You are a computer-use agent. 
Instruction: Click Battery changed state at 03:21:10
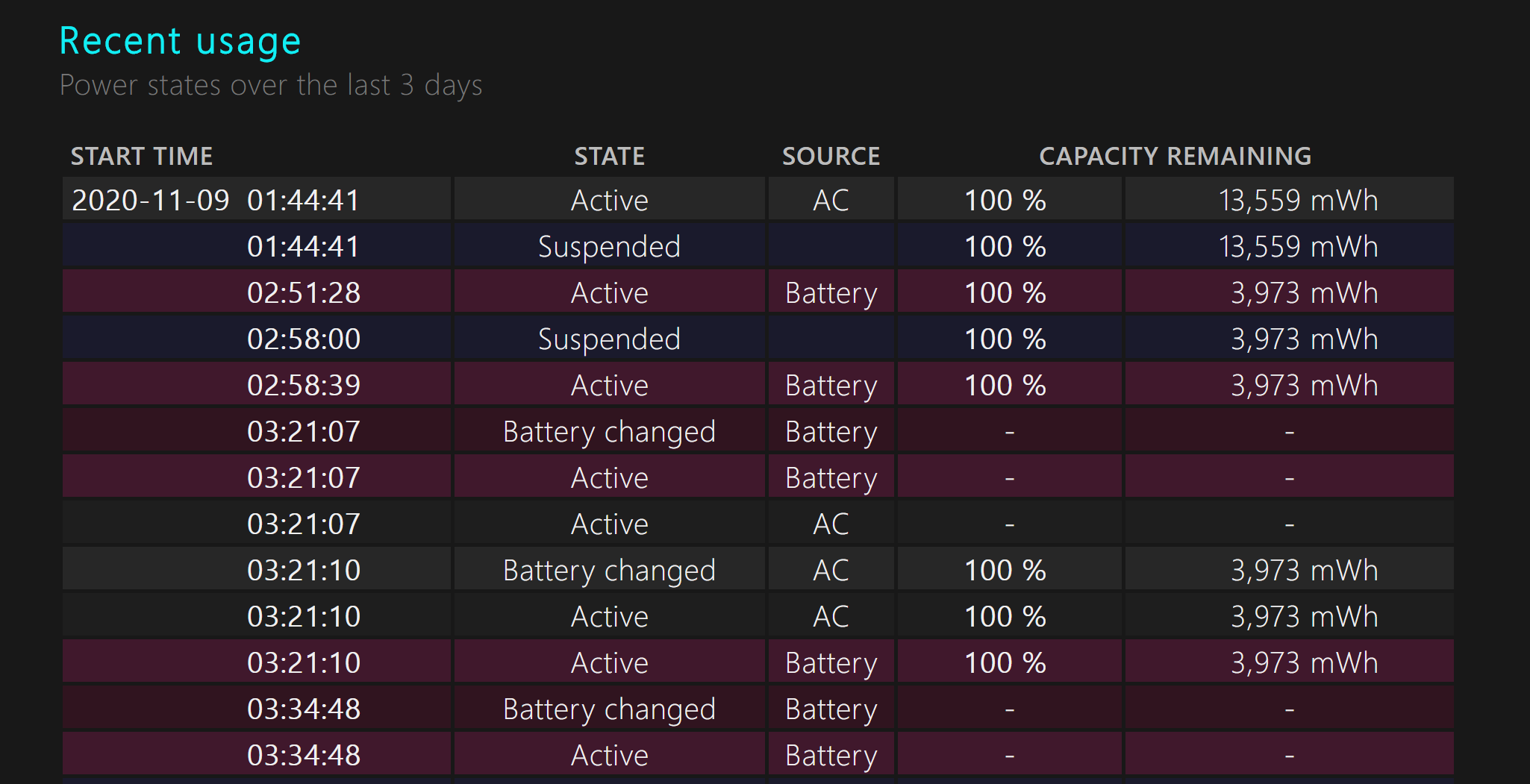609,571
